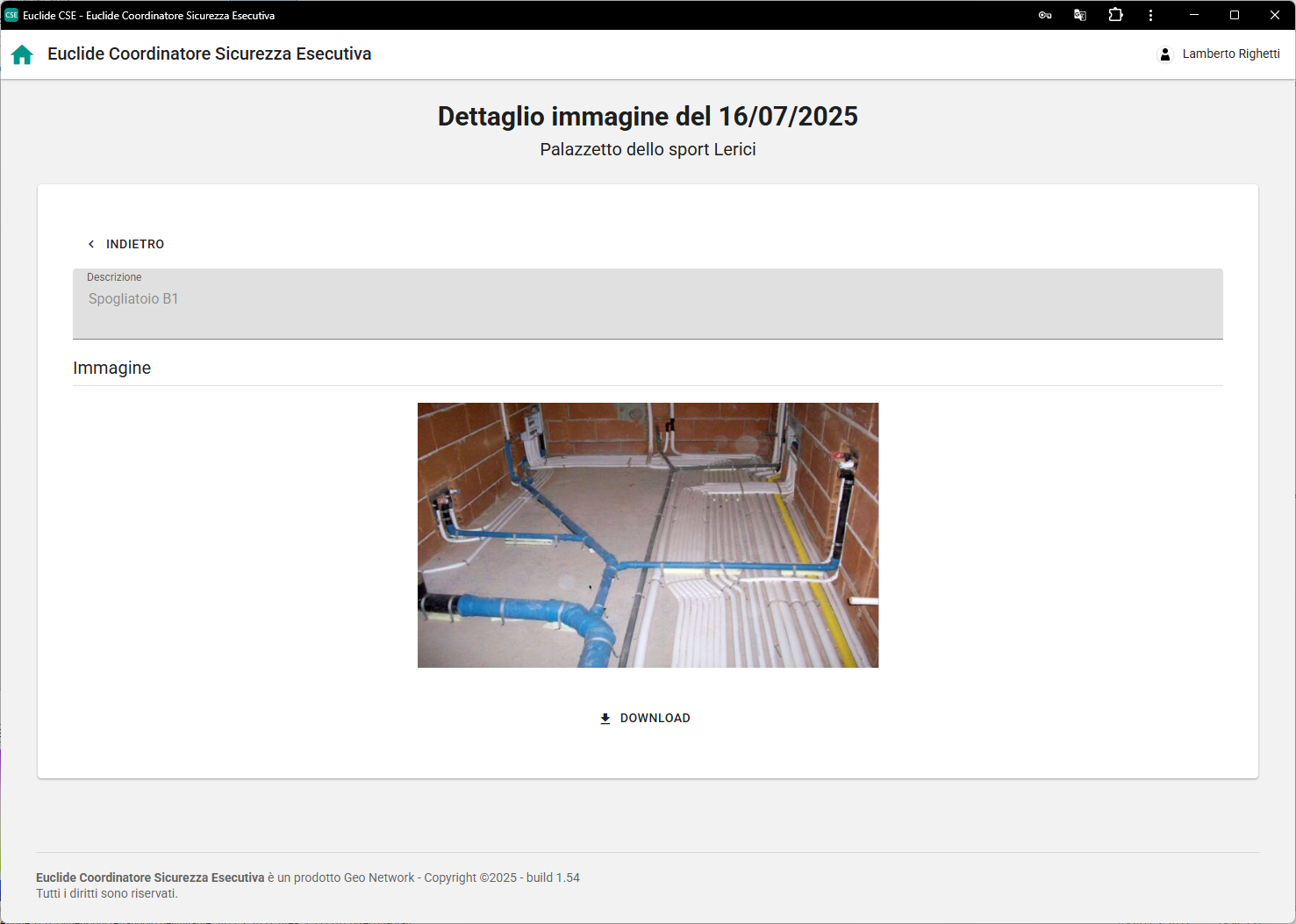Click the password key icon in title bar
The width and height of the screenshot is (1296, 924).
click(1044, 15)
